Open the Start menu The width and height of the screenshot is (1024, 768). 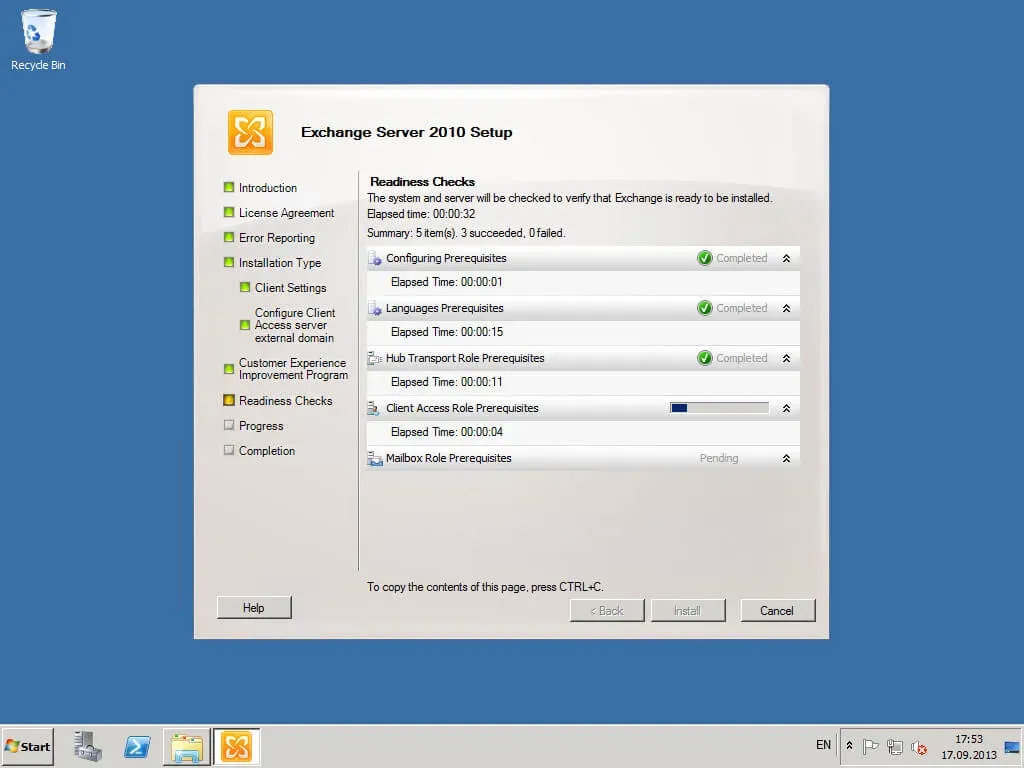27,747
